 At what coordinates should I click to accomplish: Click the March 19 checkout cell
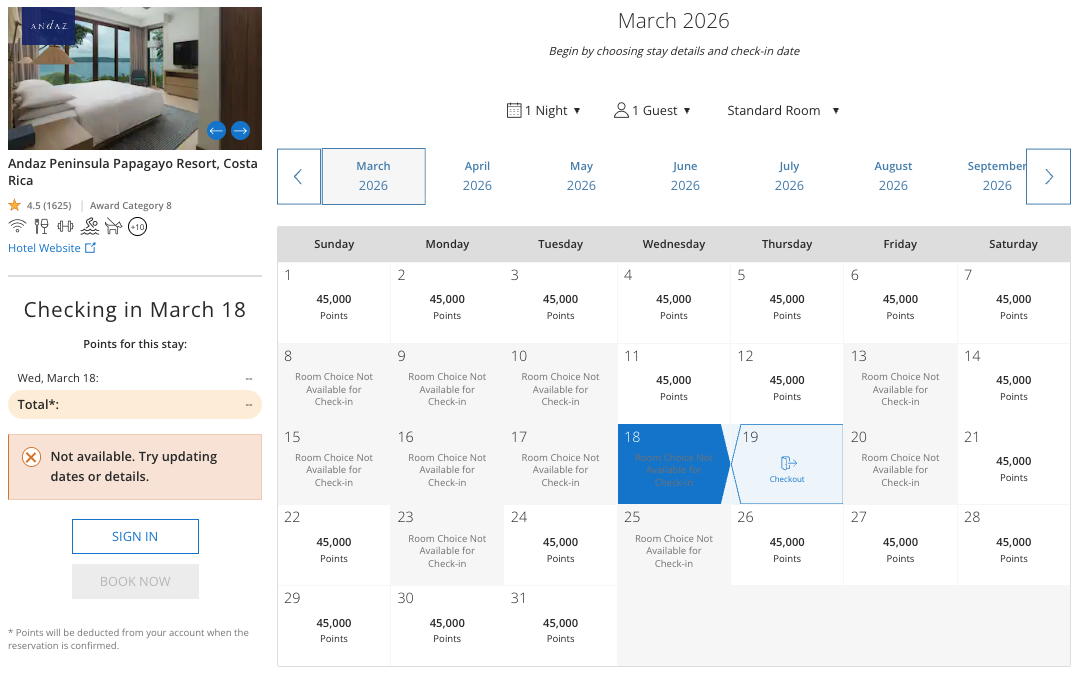(x=788, y=464)
